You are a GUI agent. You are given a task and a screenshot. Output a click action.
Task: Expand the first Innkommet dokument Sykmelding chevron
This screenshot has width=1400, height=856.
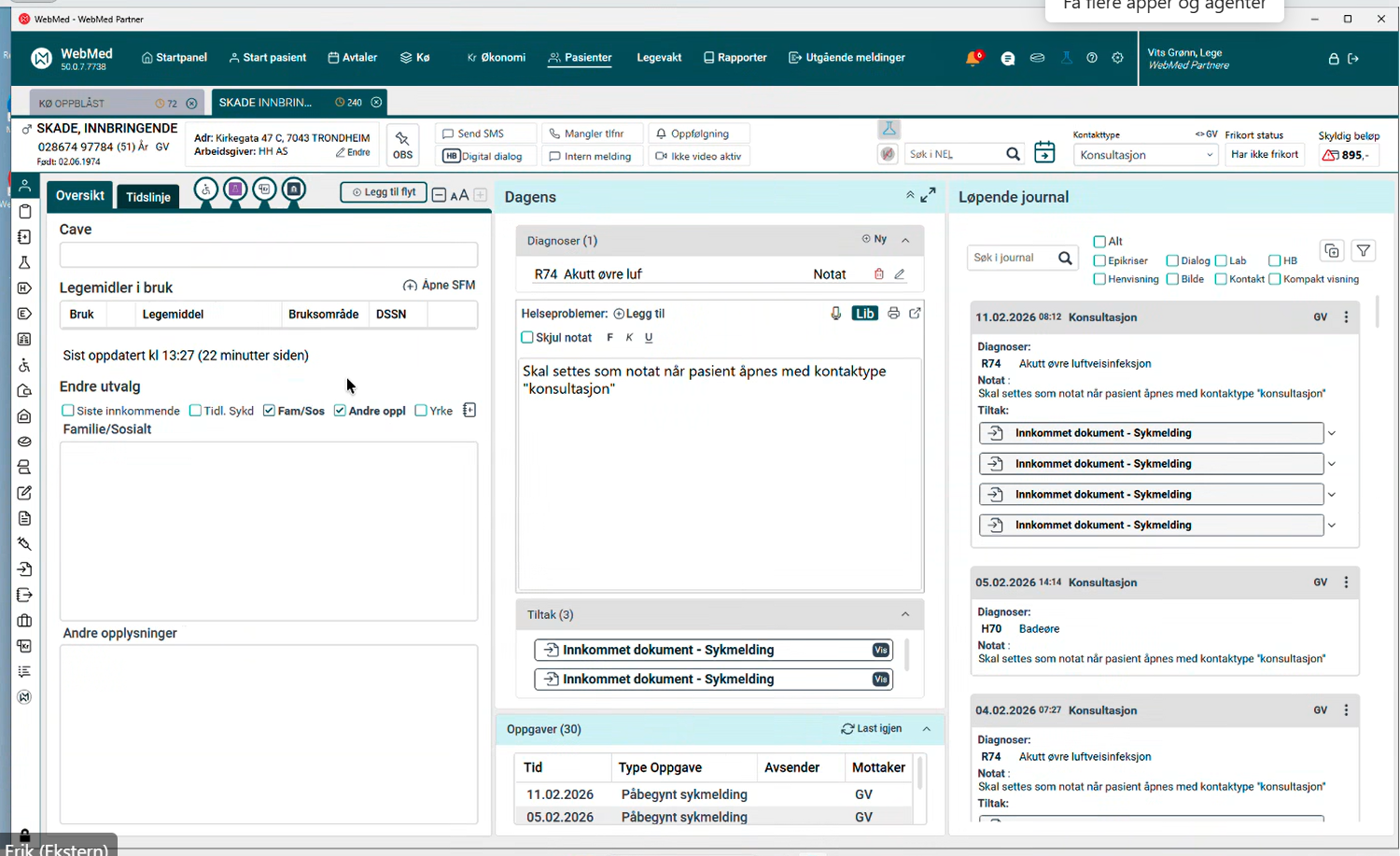1331,432
